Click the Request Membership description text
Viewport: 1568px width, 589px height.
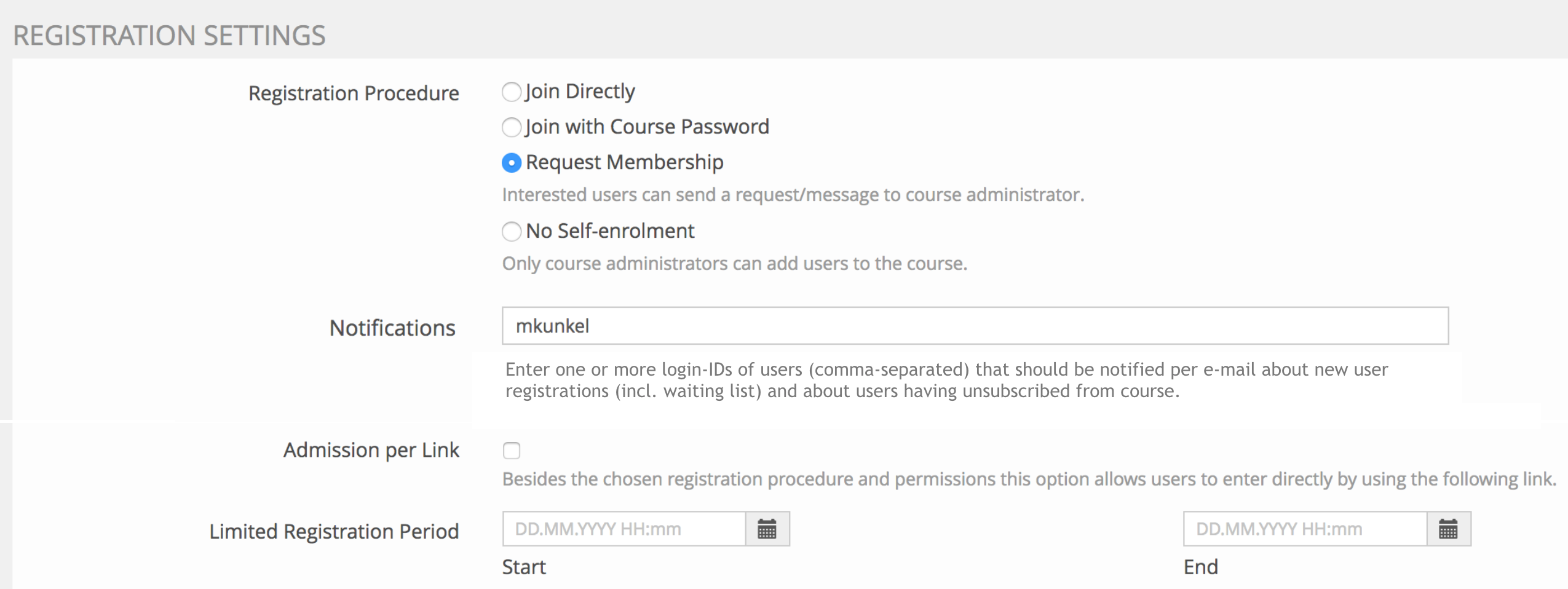[x=793, y=195]
